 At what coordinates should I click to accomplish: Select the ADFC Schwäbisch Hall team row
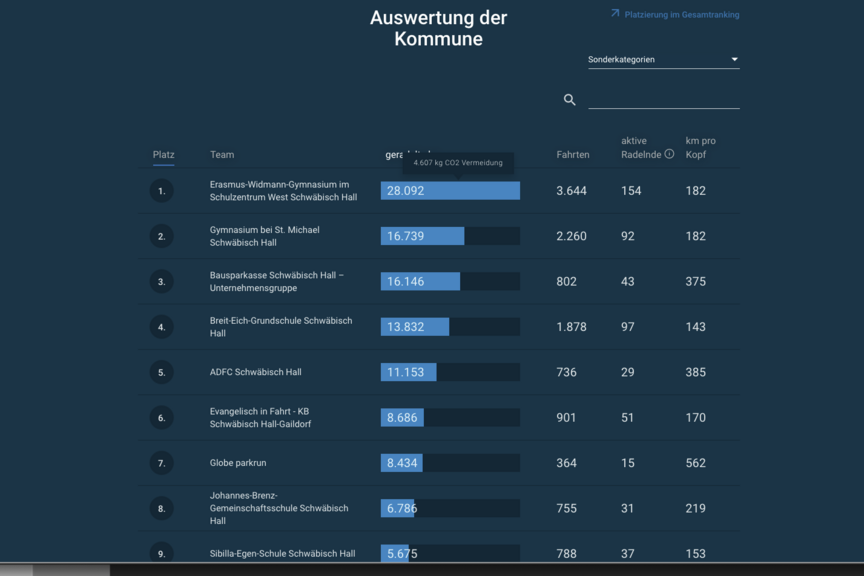tap(439, 372)
